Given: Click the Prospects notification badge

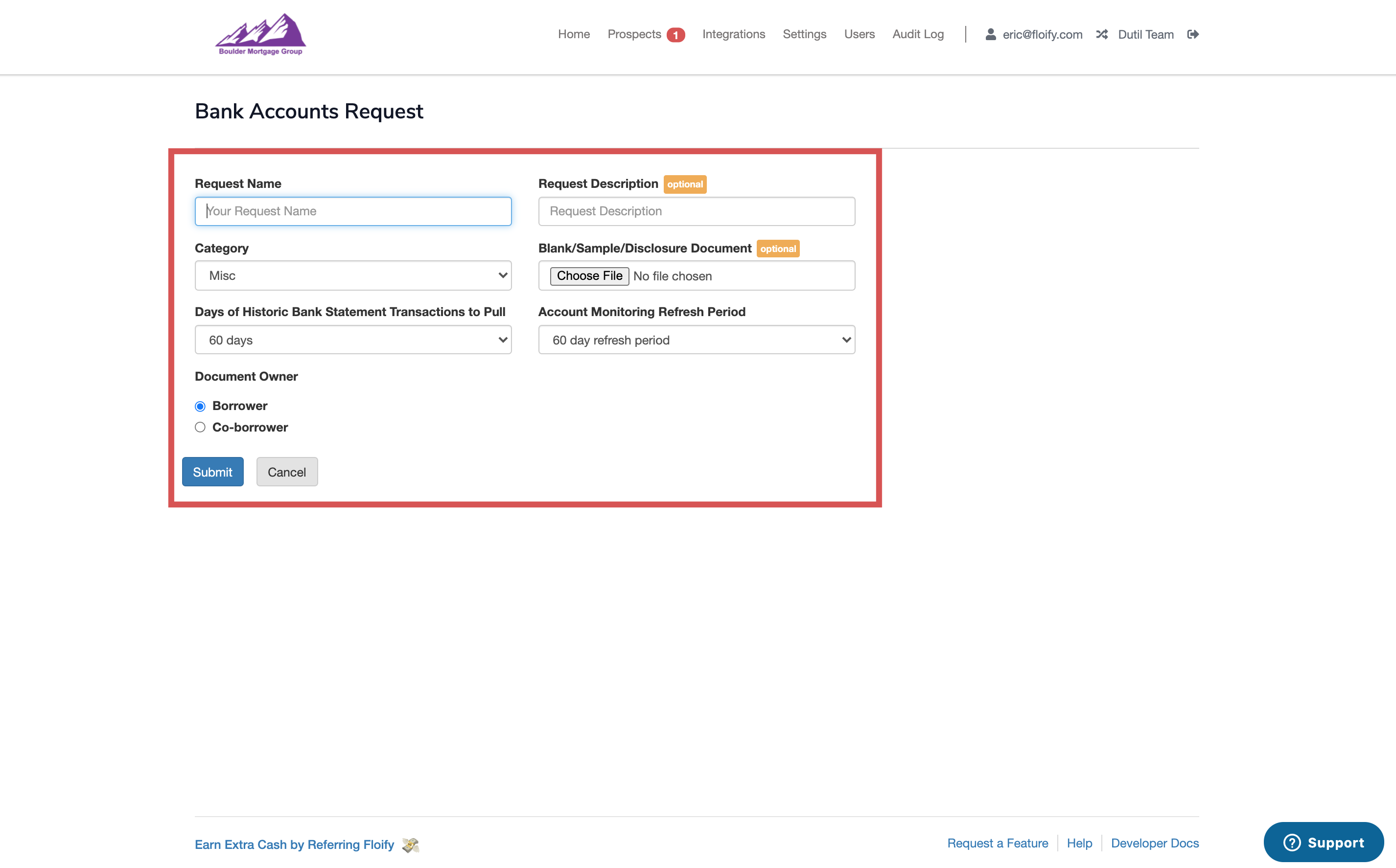Looking at the screenshot, I should [x=675, y=35].
